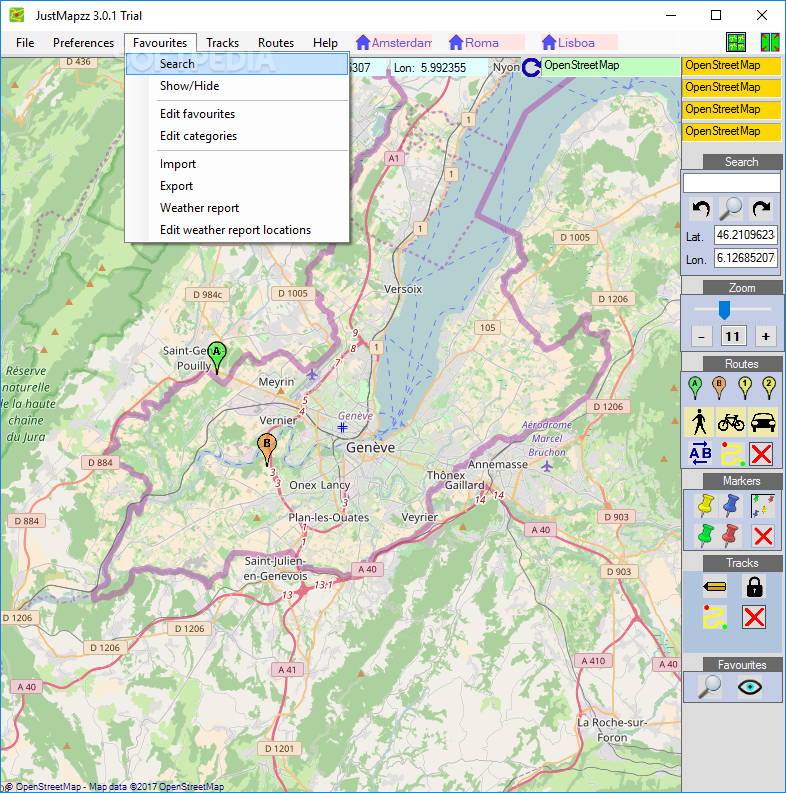Open the Help menu
This screenshot has width=786, height=793.
click(x=325, y=43)
